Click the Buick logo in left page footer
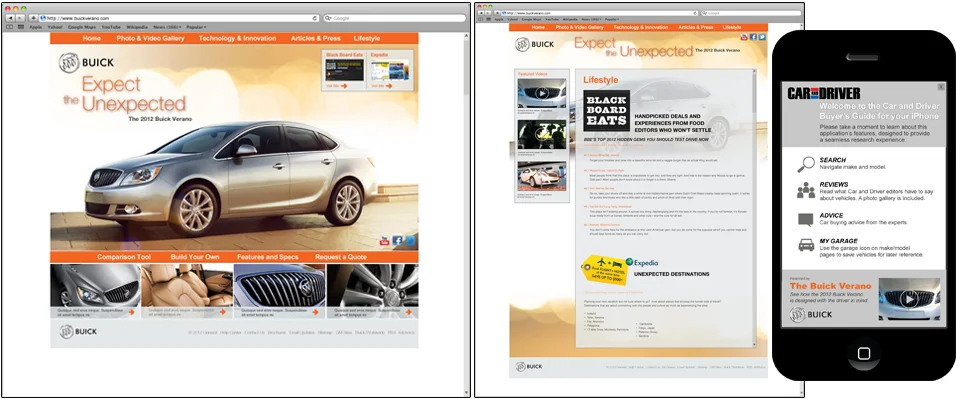Viewport: 960px width, 399px height. (x=78, y=332)
